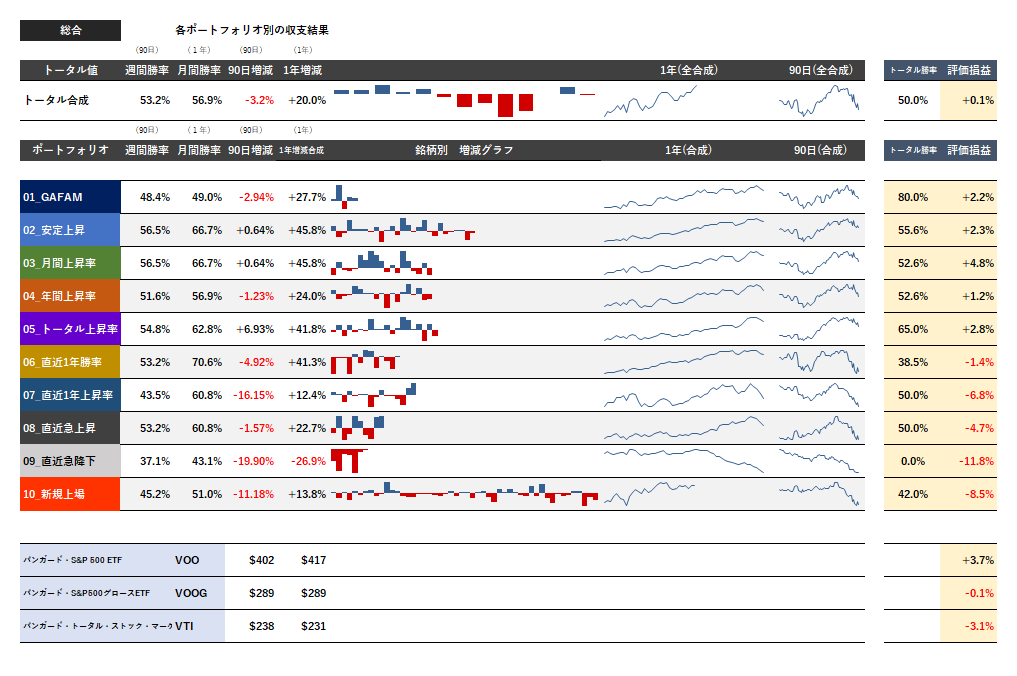Click 01_GAFAM weekly win rate 48.4%
Image resolution: width=1017 pixels, height=676 pixels.
click(155, 197)
